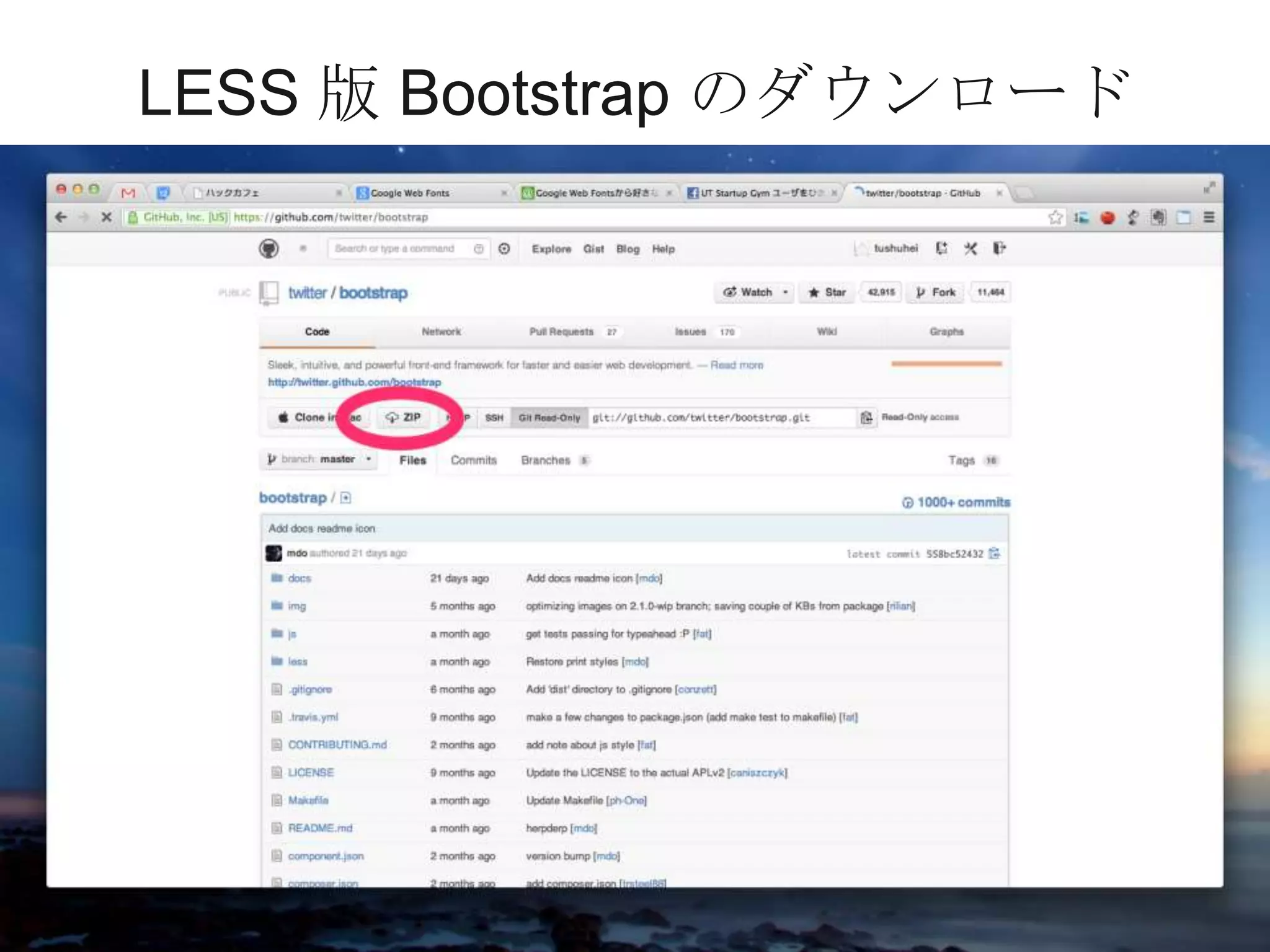Screen dimensions: 1270x952
Task: Open Watch dropdown
Action: pyautogui.click(x=754, y=293)
